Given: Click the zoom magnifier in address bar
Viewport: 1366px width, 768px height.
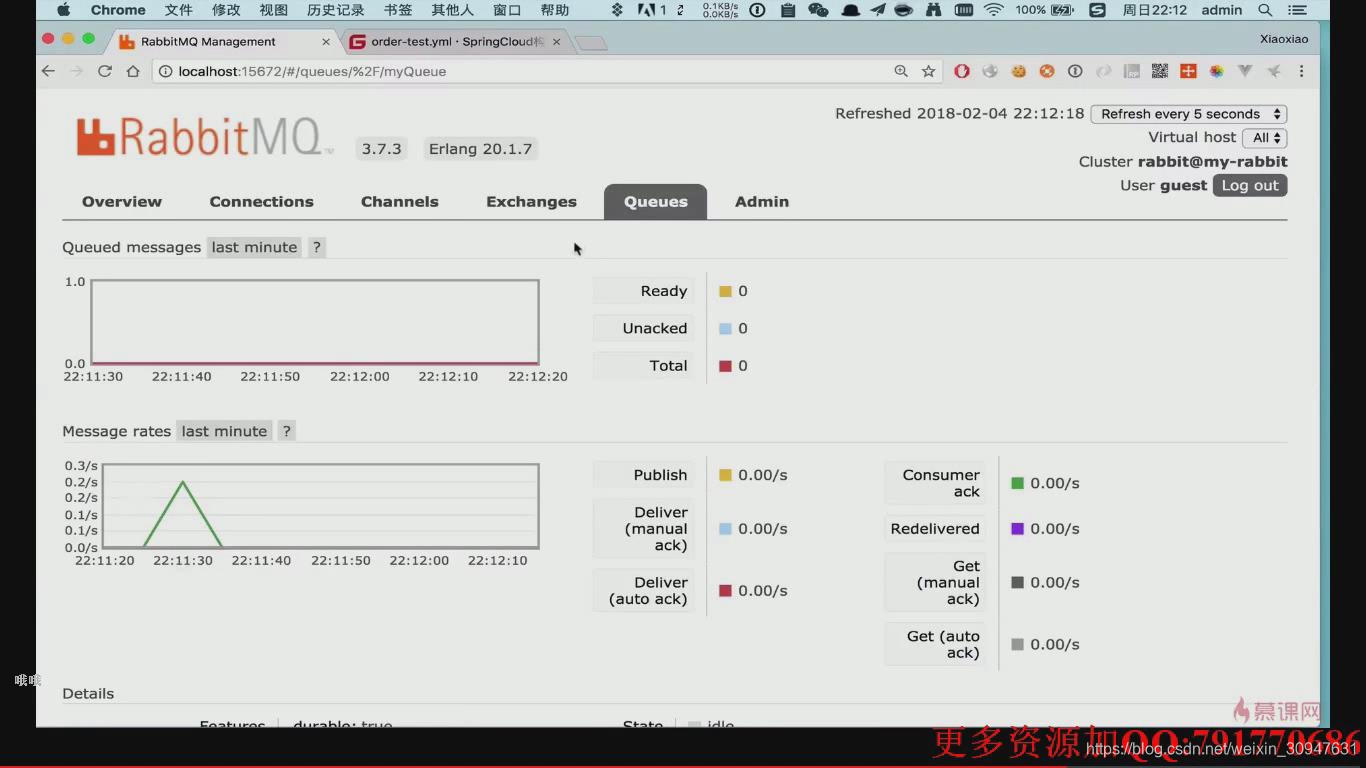Looking at the screenshot, I should point(901,71).
